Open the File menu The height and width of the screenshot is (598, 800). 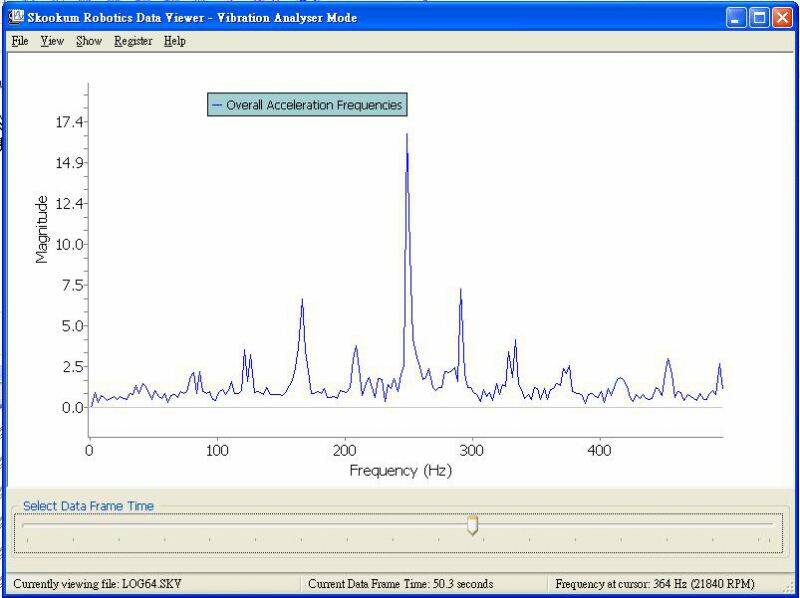(x=20, y=41)
